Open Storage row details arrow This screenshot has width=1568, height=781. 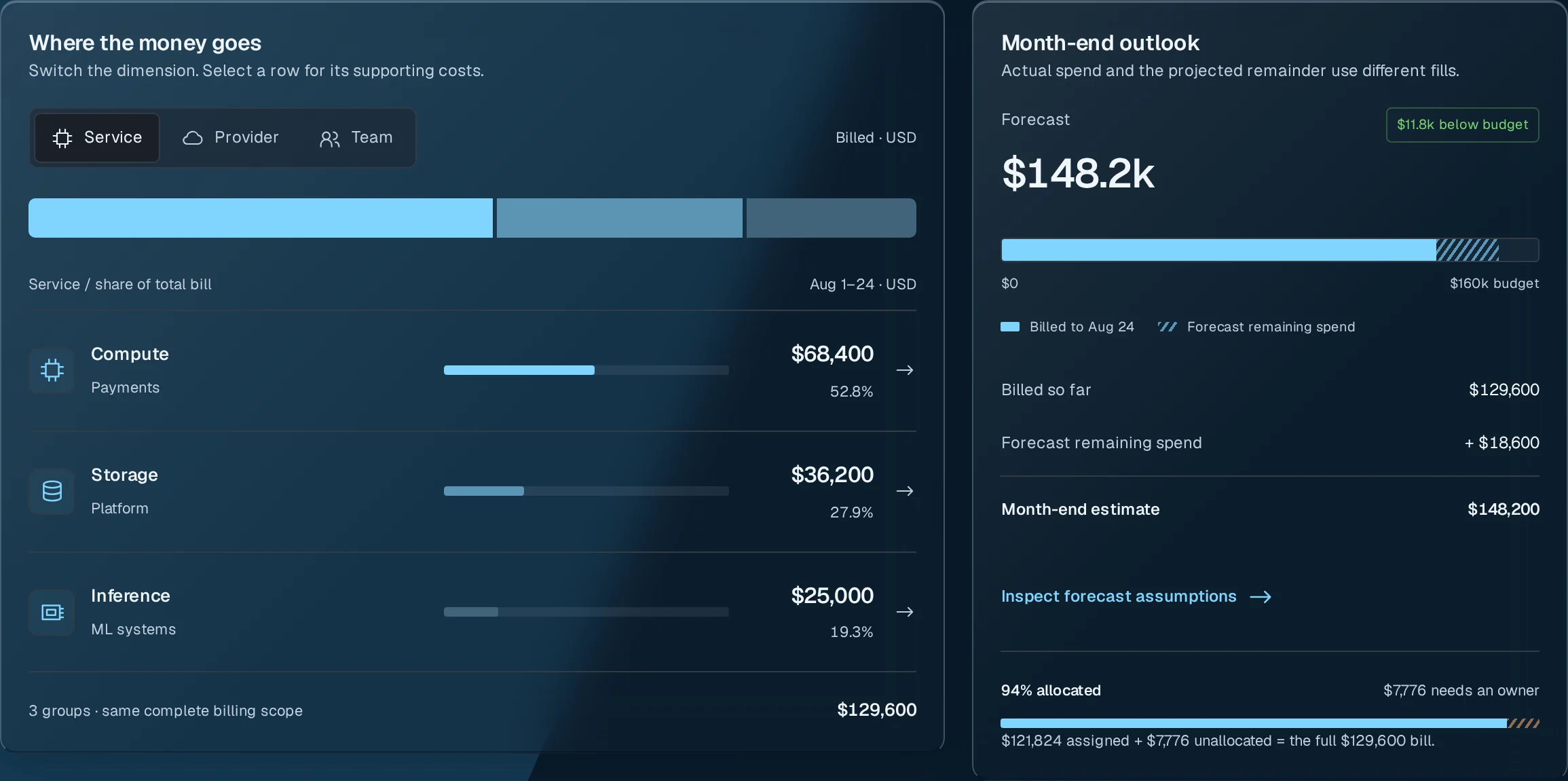tap(905, 491)
